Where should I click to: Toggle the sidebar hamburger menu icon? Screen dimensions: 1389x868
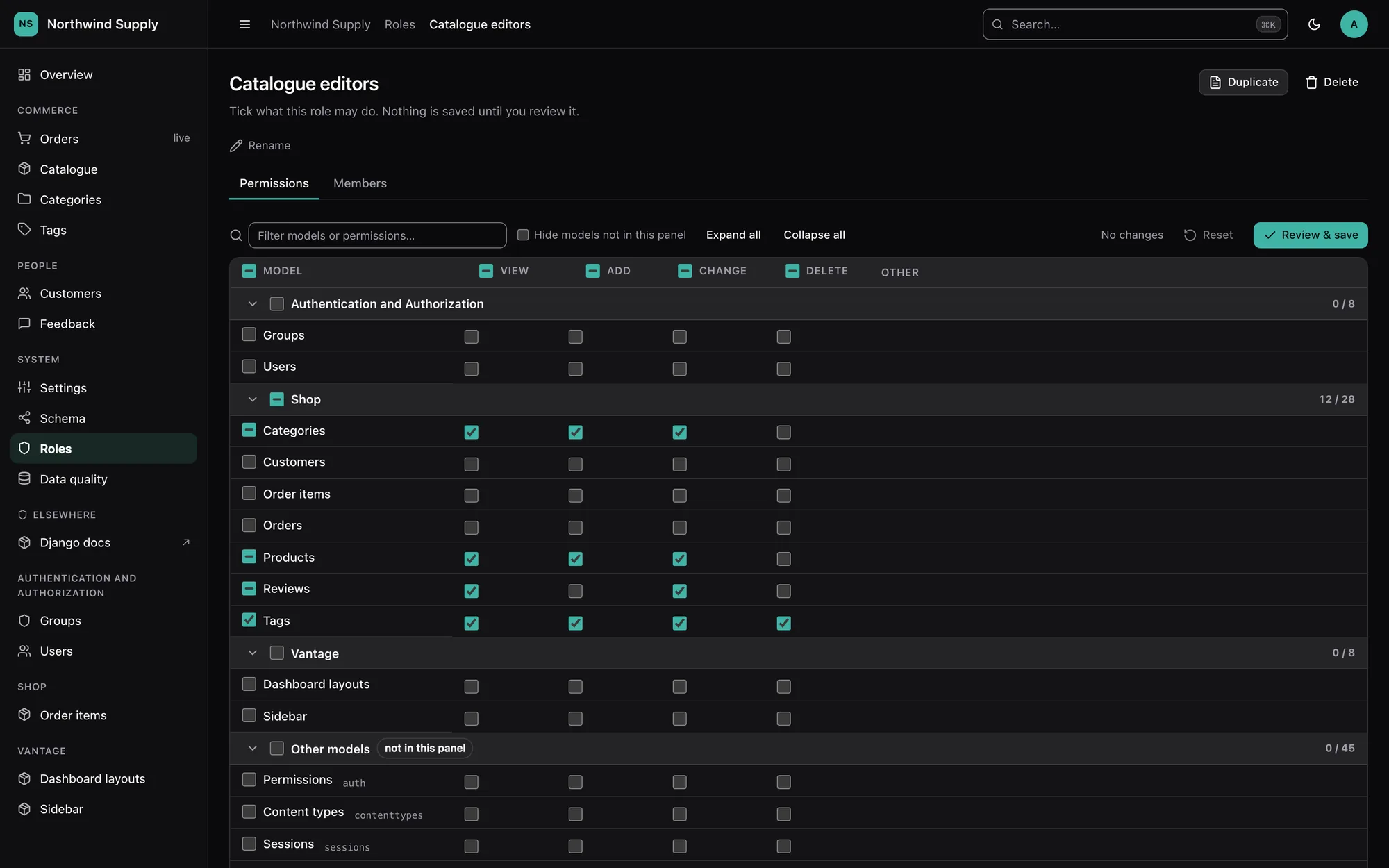pyautogui.click(x=244, y=24)
